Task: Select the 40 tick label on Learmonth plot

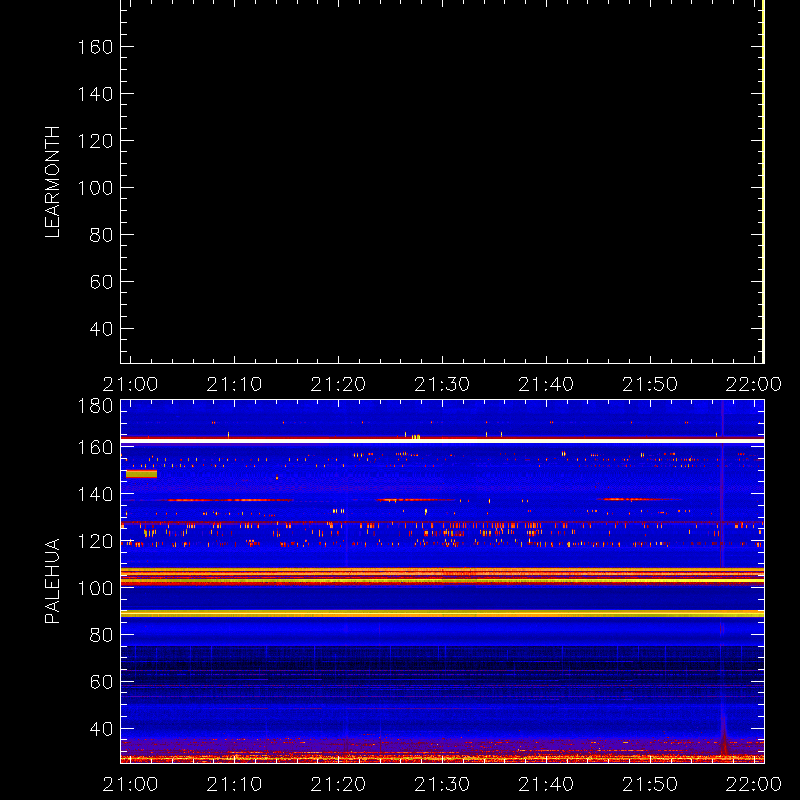Action: pos(101,329)
